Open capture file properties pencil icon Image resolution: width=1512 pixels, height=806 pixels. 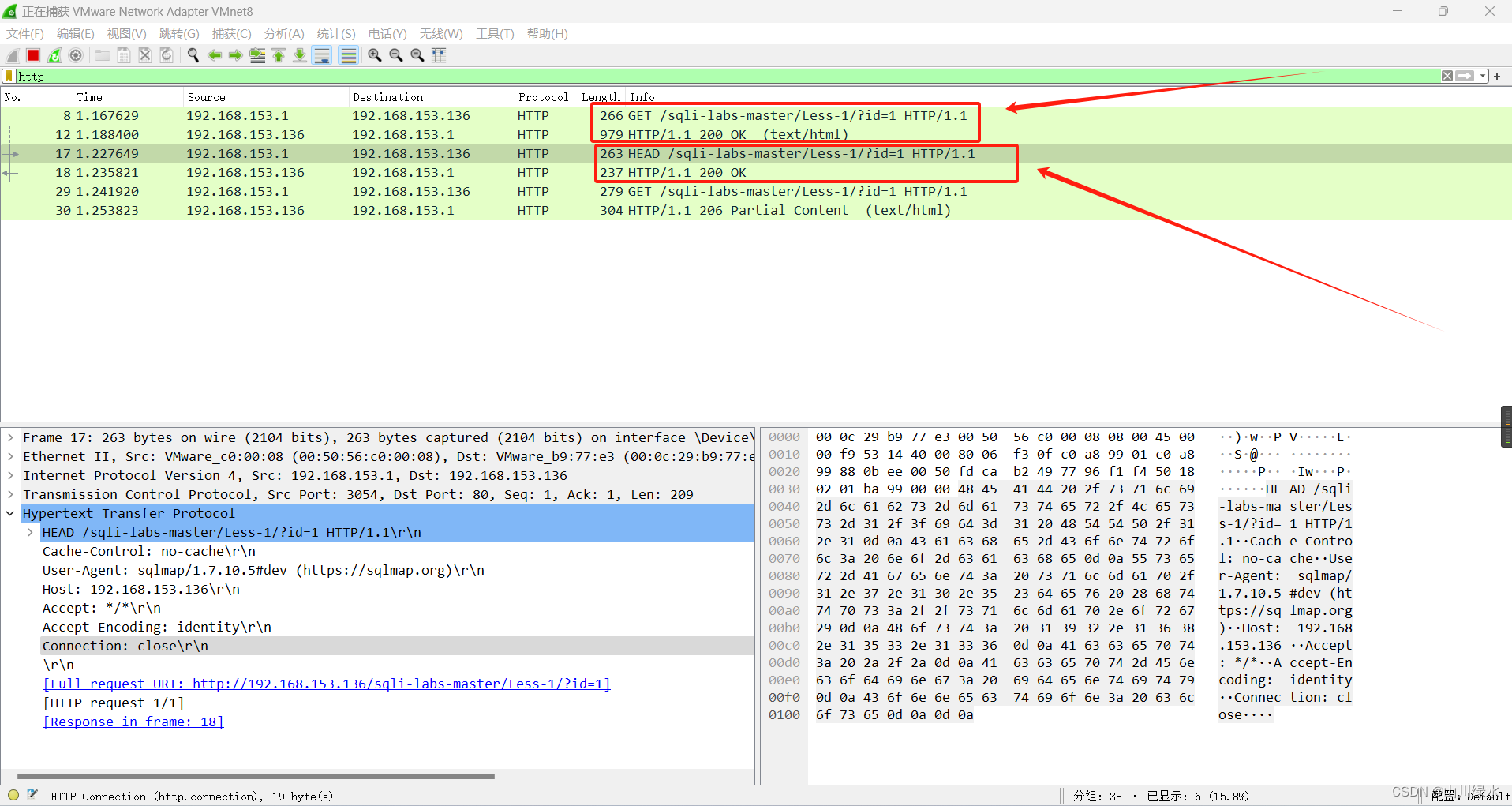pyautogui.click(x=32, y=795)
